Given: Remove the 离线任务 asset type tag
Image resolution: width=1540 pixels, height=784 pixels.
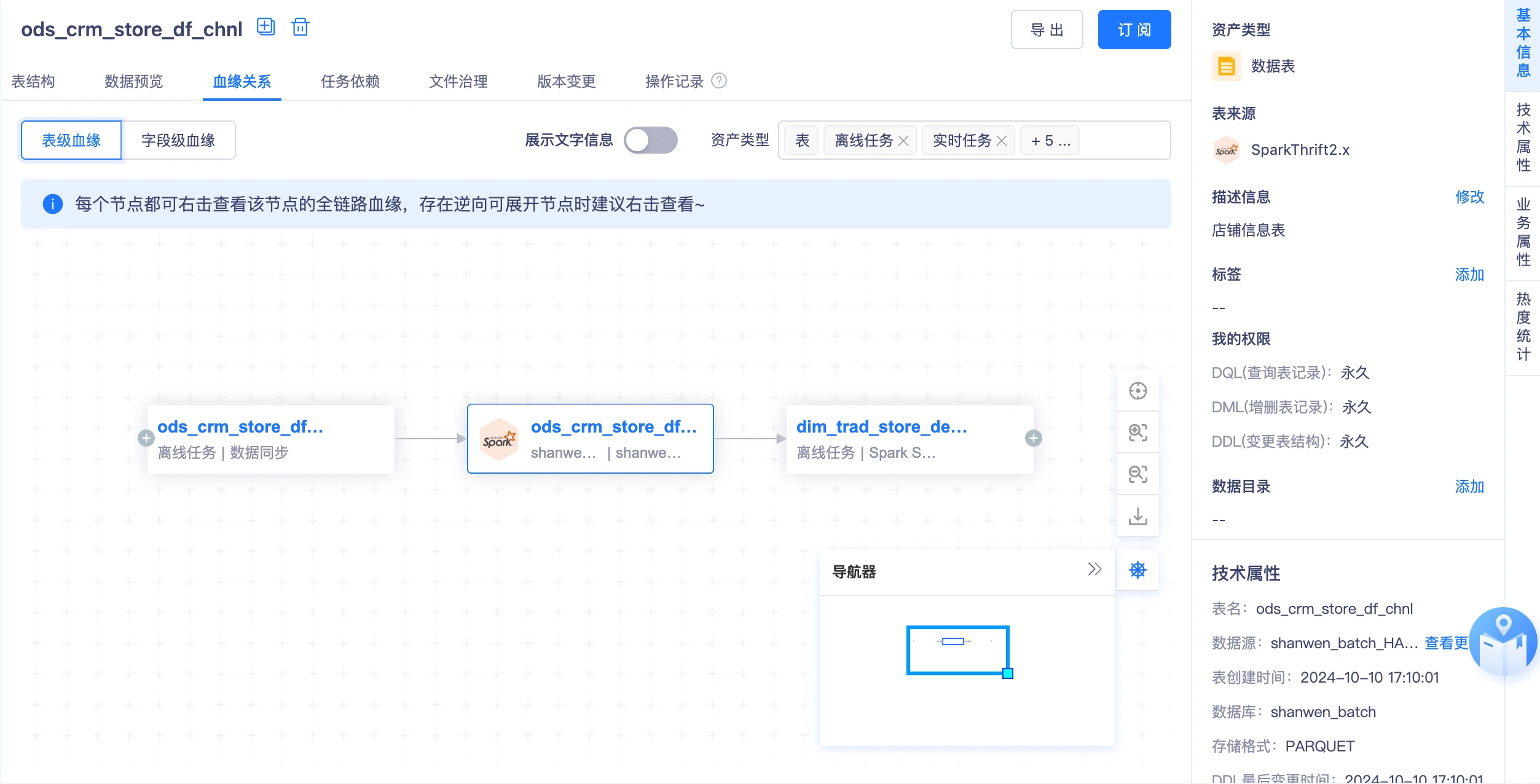Looking at the screenshot, I should (x=903, y=141).
